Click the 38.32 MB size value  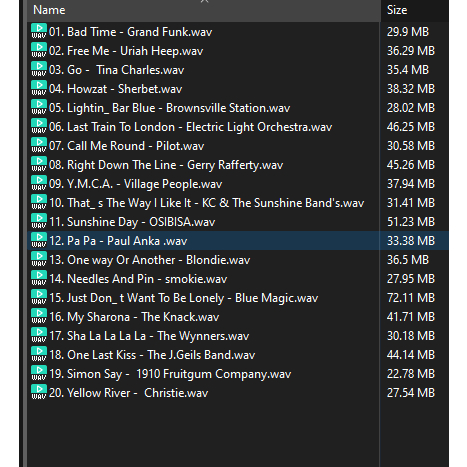click(x=411, y=89)
